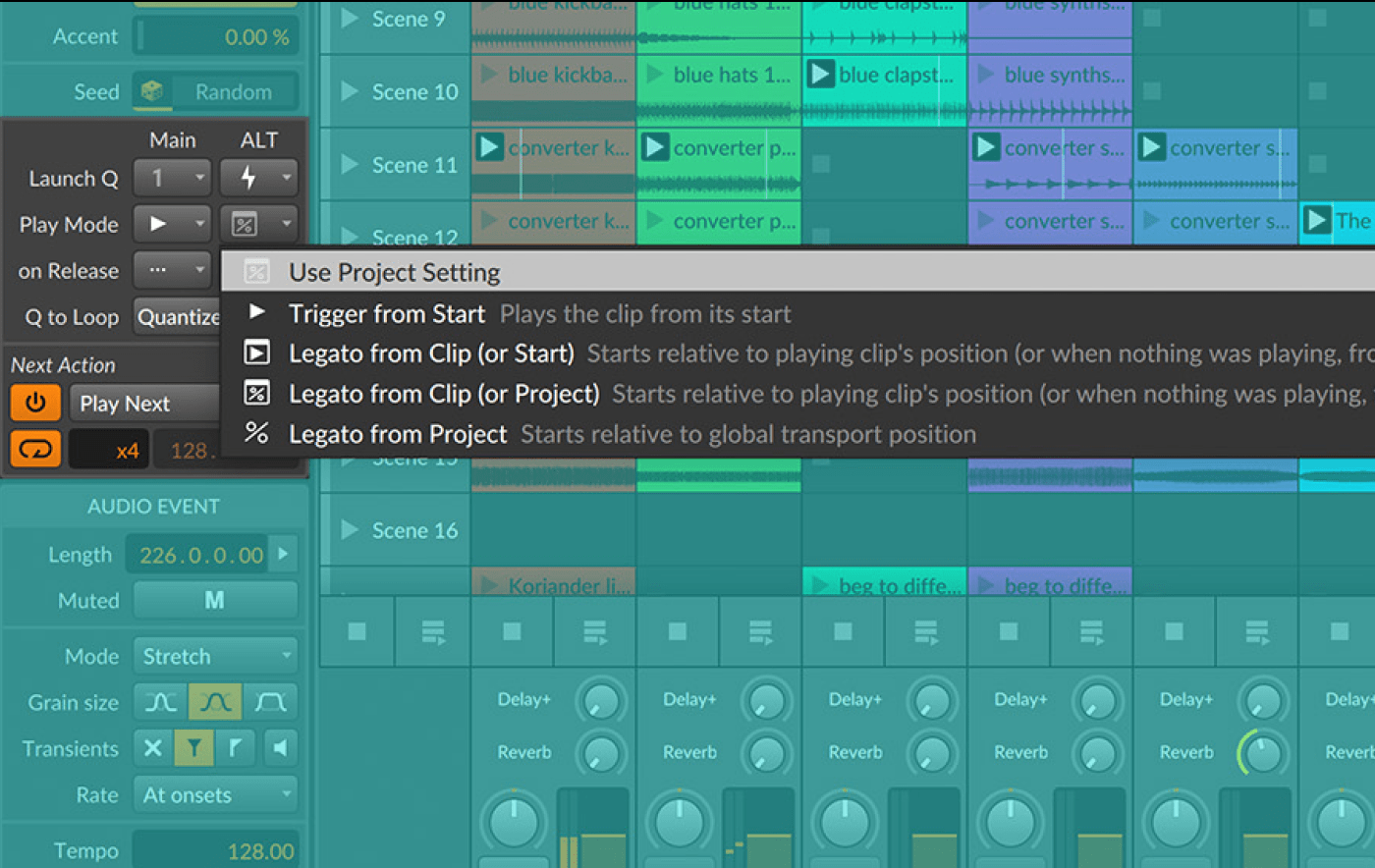Image resolution: width=1375 pixels, height=868 pixels.
Task: Stop clips on the third track
Action: point(843,631)
